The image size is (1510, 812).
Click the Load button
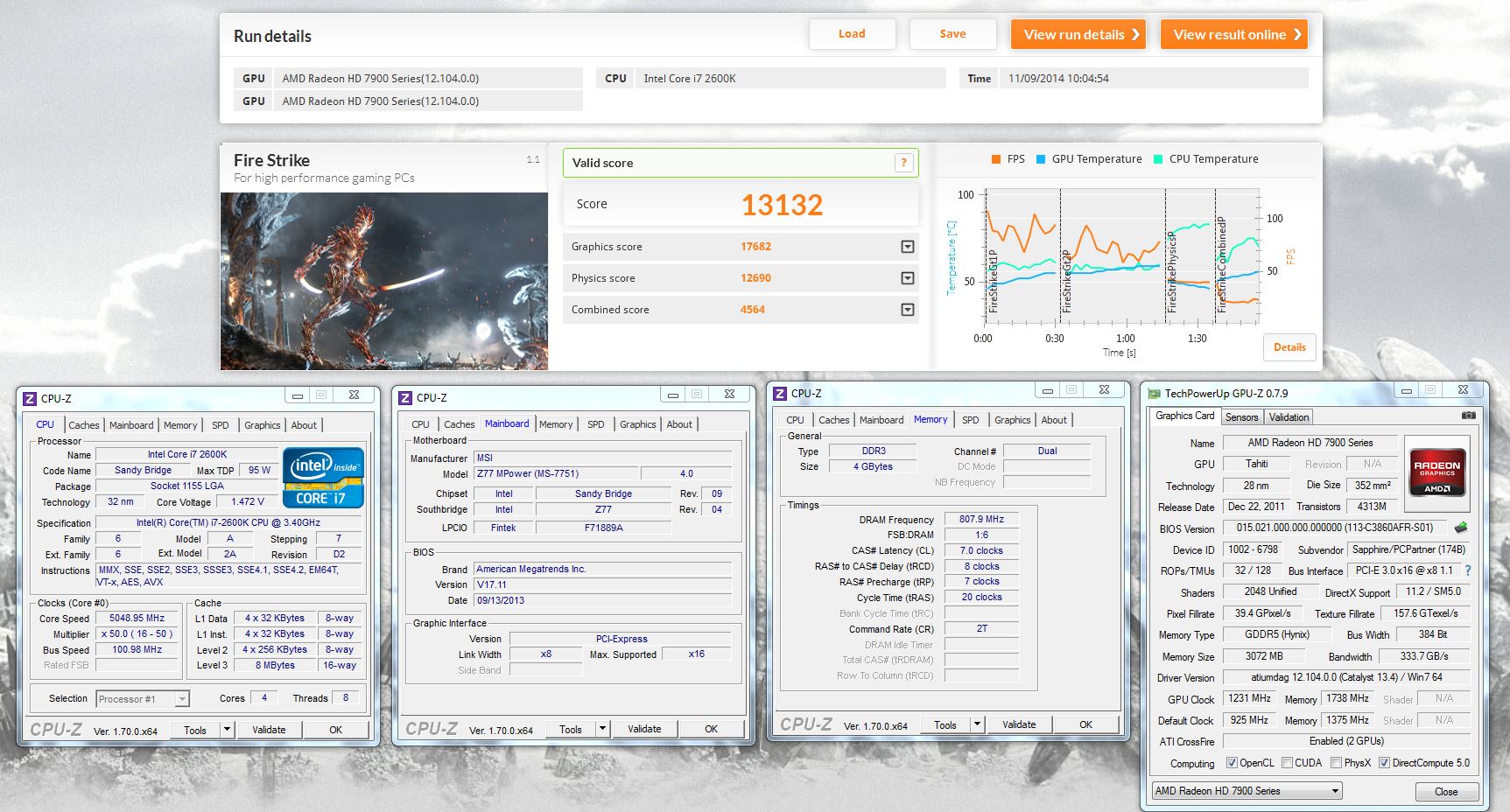pyautogui.click(x=852, y=34)
